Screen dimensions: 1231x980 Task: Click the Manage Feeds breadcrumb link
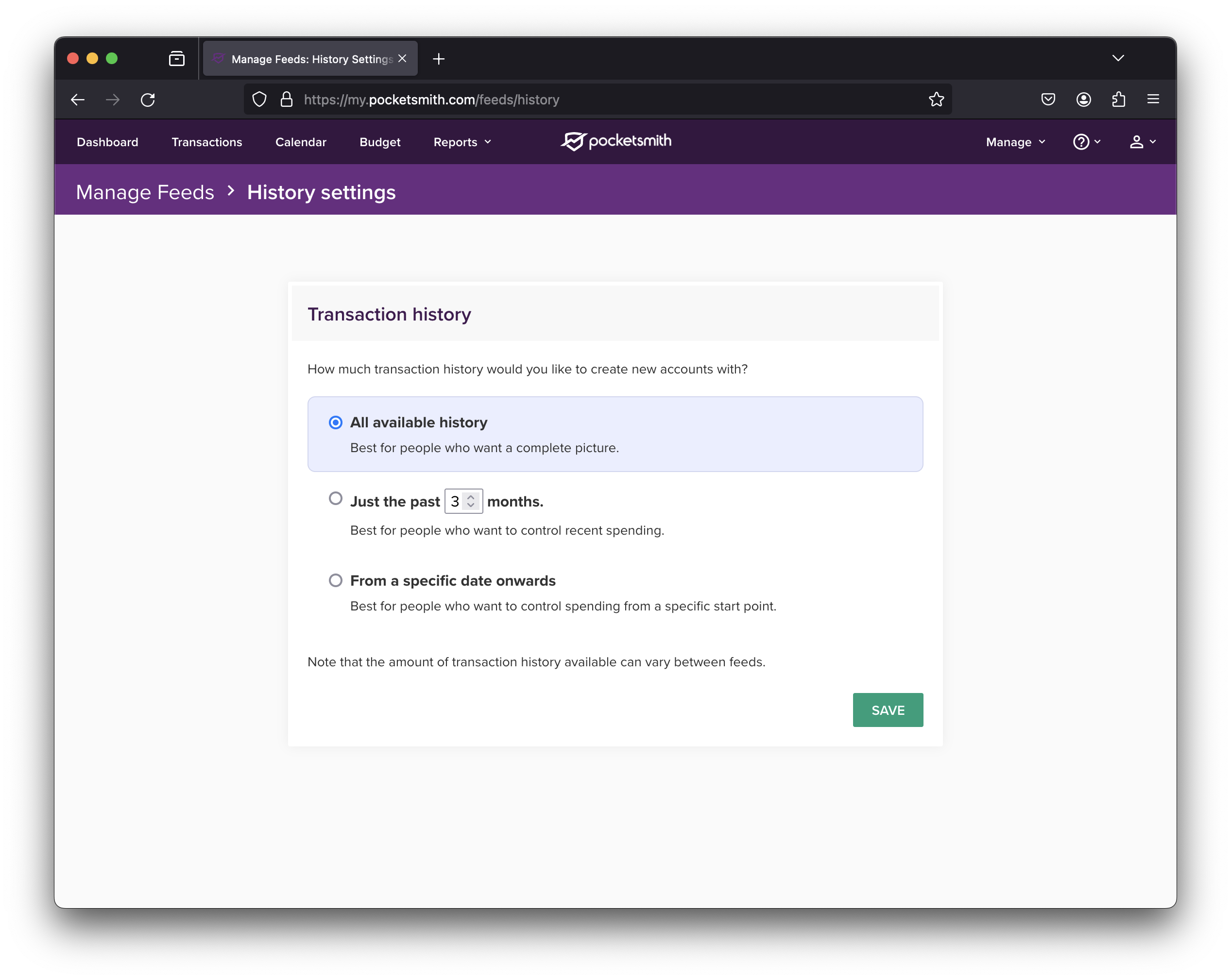[145, 192]
